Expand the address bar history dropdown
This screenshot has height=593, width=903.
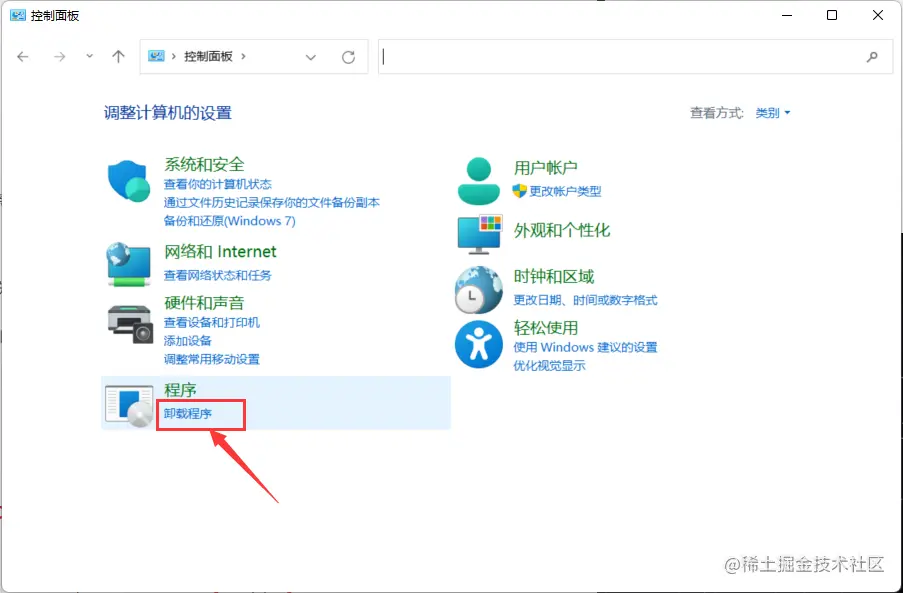pos(311,57)
